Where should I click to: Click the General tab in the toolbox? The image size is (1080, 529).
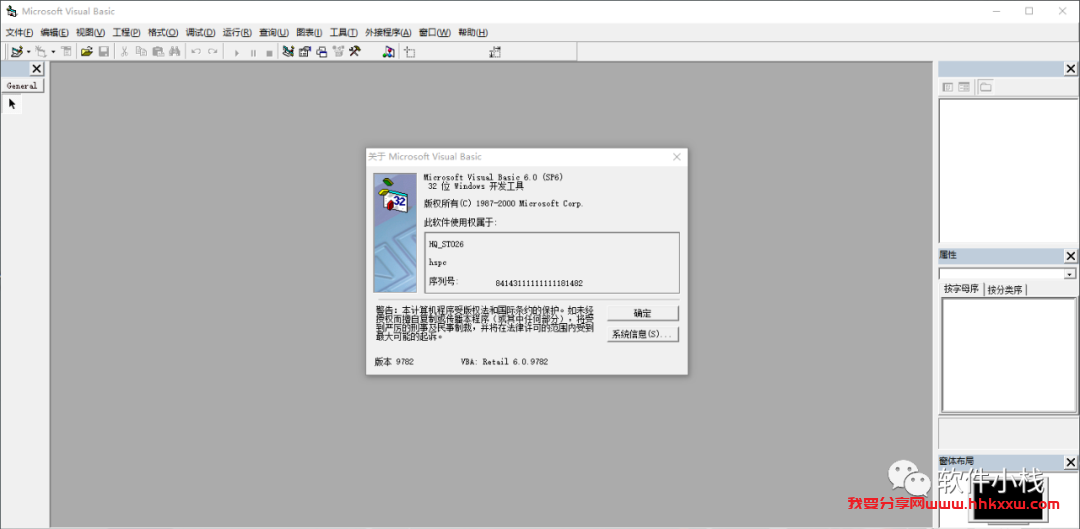pos(22,86)
